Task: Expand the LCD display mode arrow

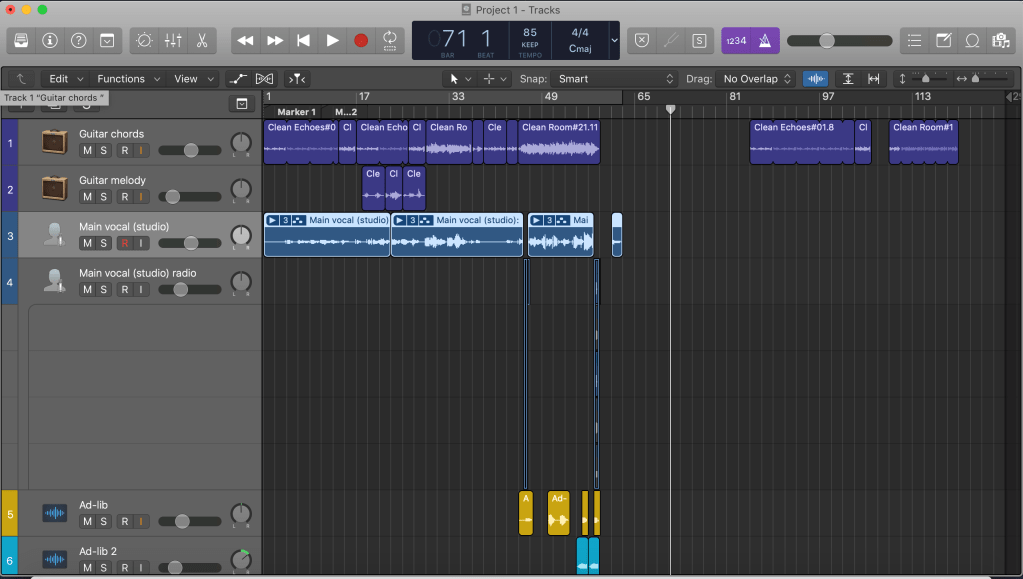Action: coord(614,40)
